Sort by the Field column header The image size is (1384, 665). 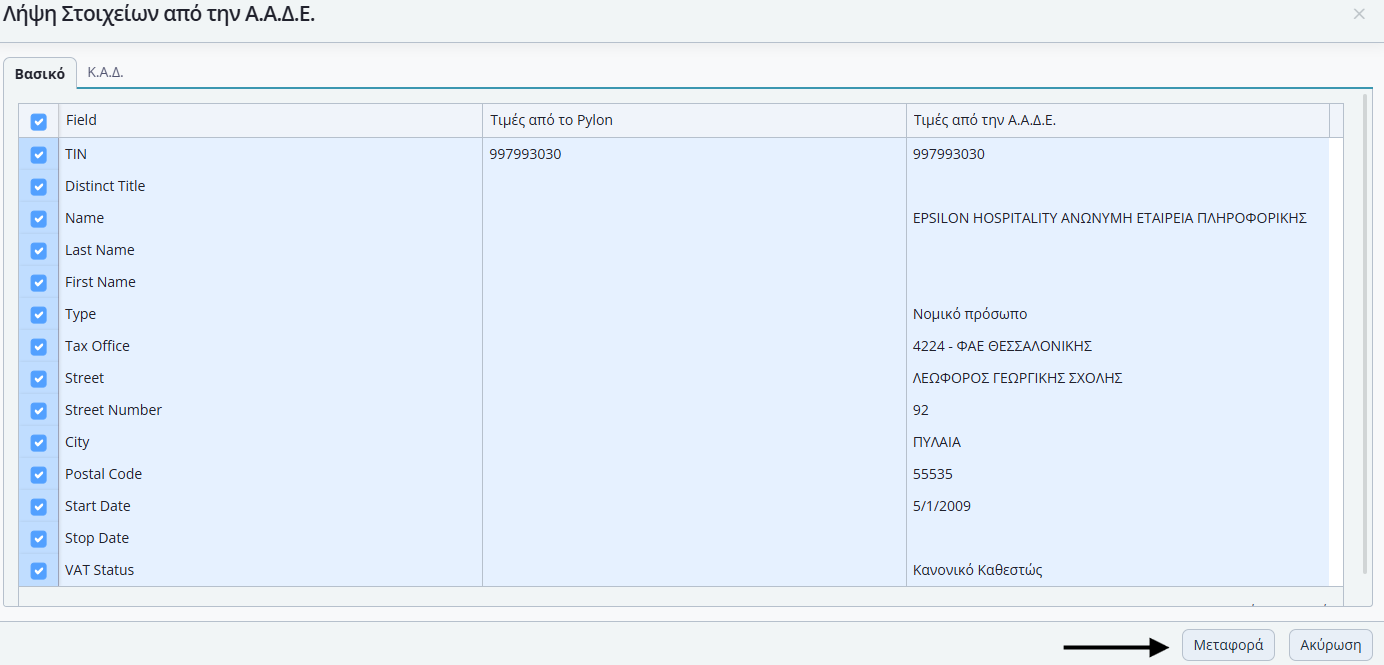pos(270,121)
